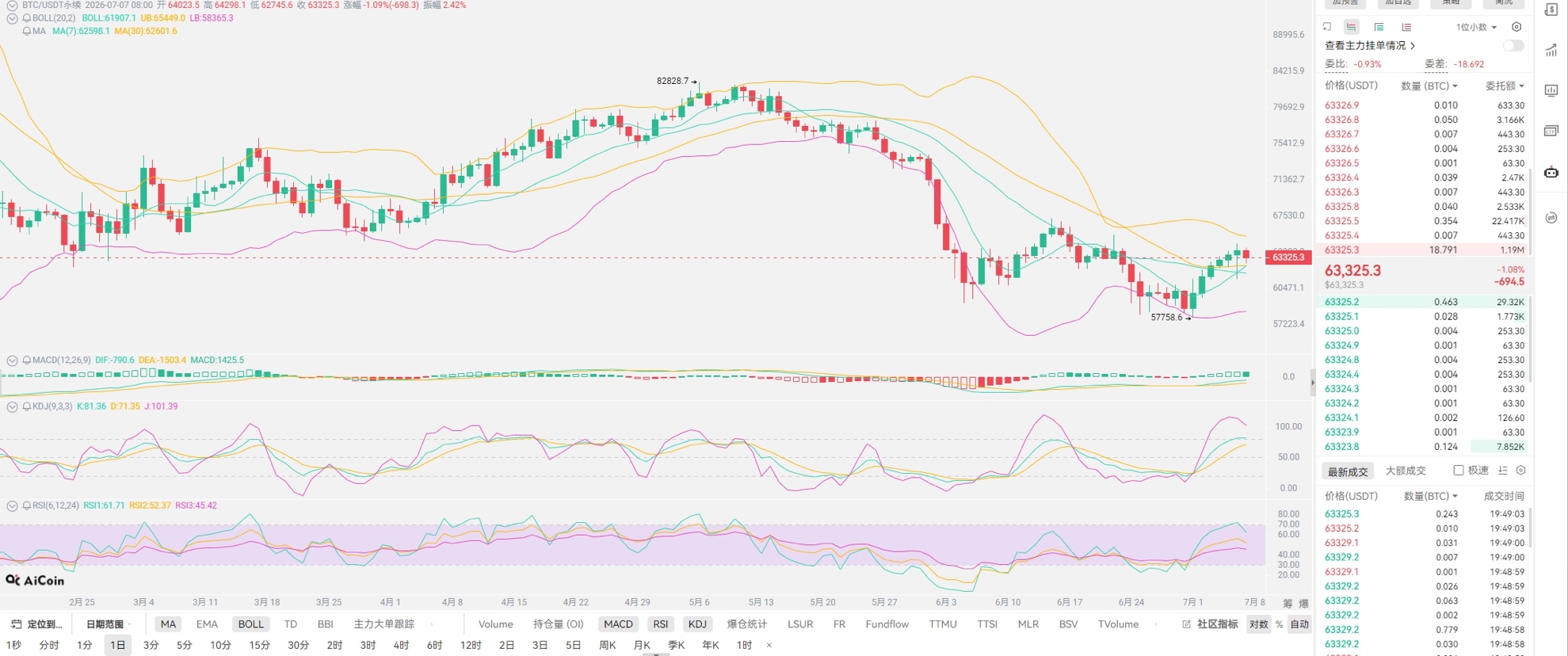The height and width of the screenshot is (656, 1568).
Task: Click the trades sort icon
Action: pos(1503,471)
